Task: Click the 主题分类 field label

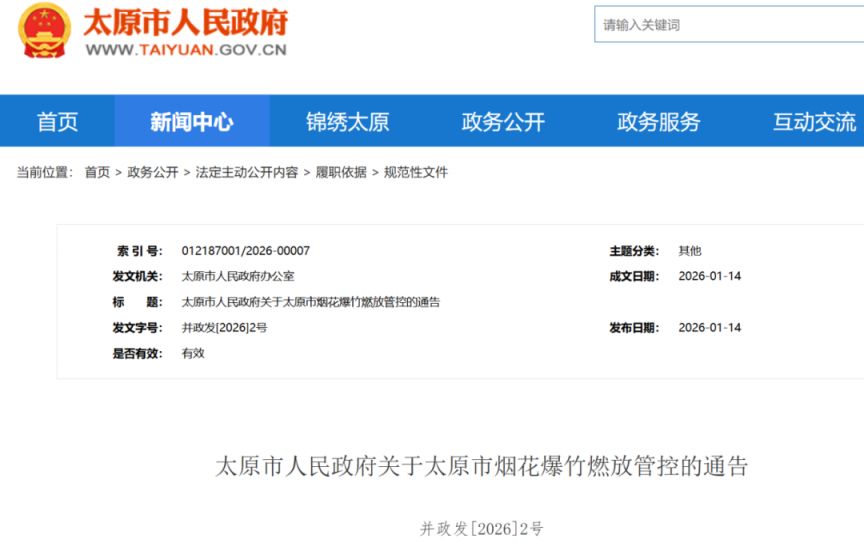Action: (x=634, y=251)
